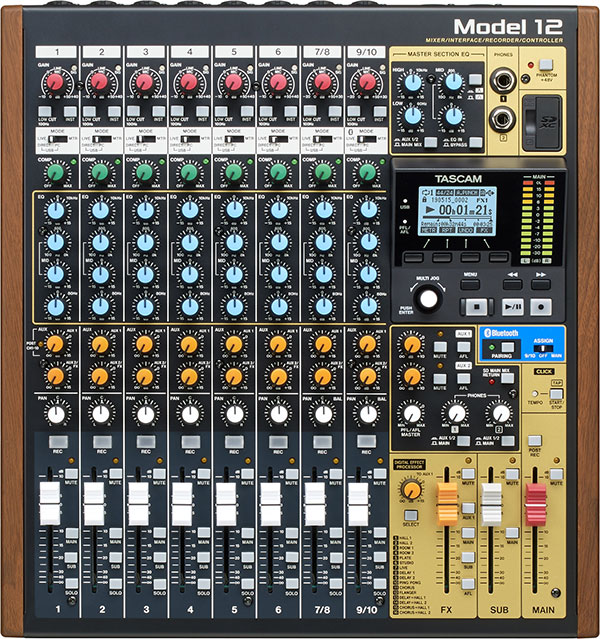Touch the AUX 2/FX knob on channel 9/10
This screenshot has height=639, width=600.
click(x=368, y=377)
